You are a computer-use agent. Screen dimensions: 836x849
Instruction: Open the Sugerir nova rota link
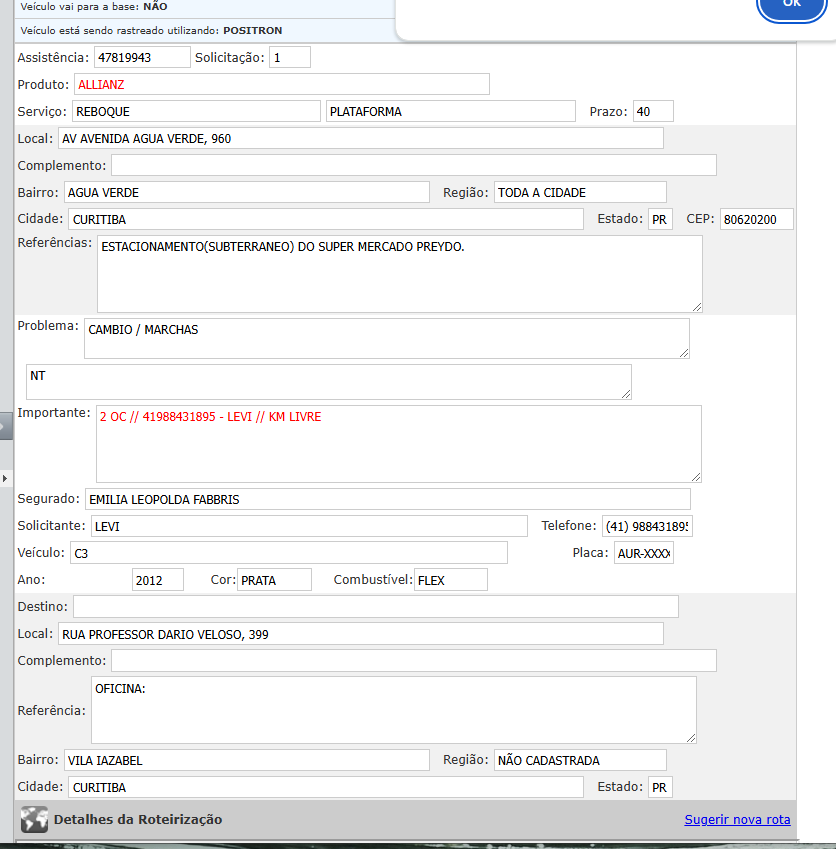click(x=737, y=820)
